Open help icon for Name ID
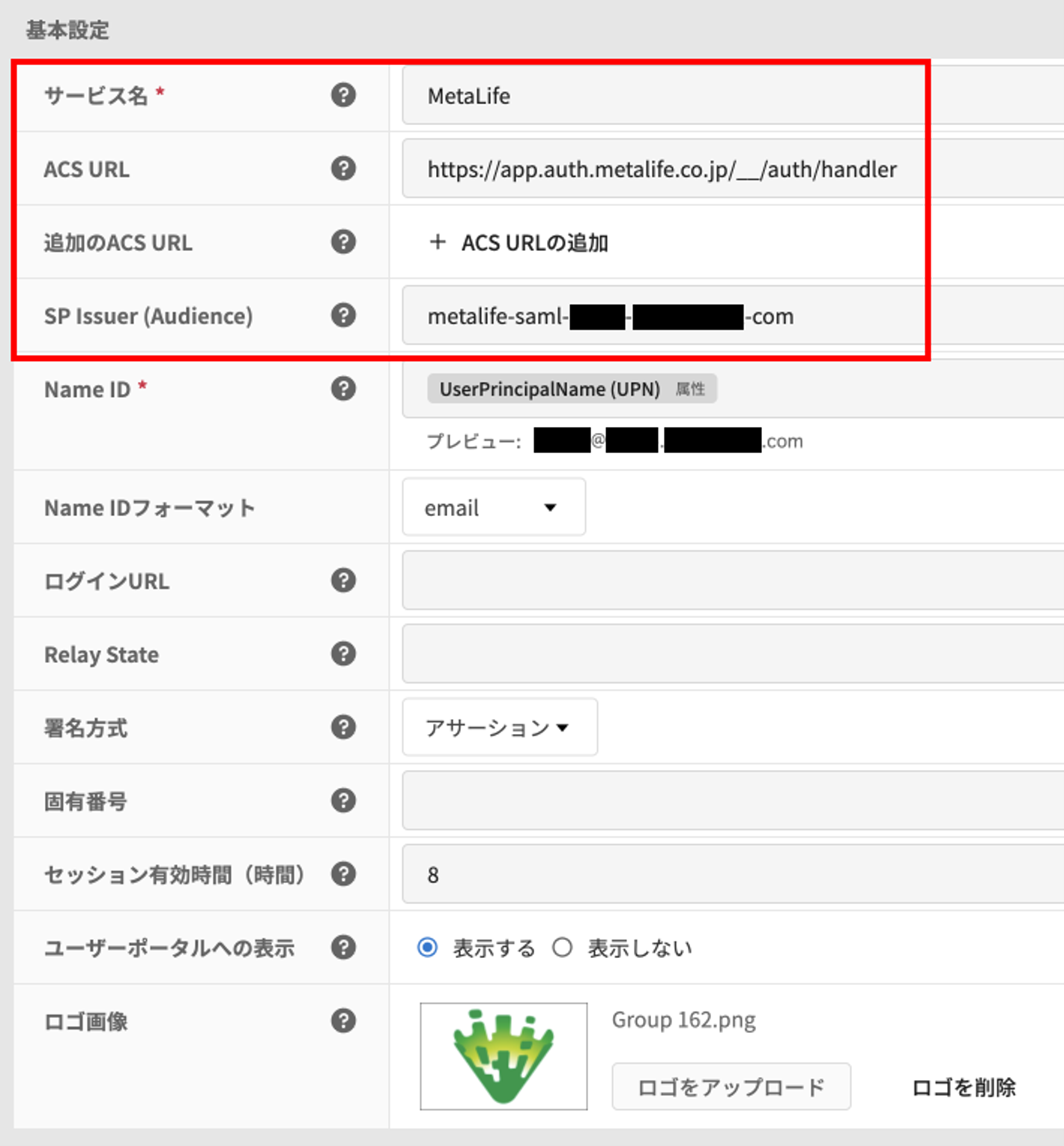This screenshot has width=1064, height=1146. pos(343,389)
